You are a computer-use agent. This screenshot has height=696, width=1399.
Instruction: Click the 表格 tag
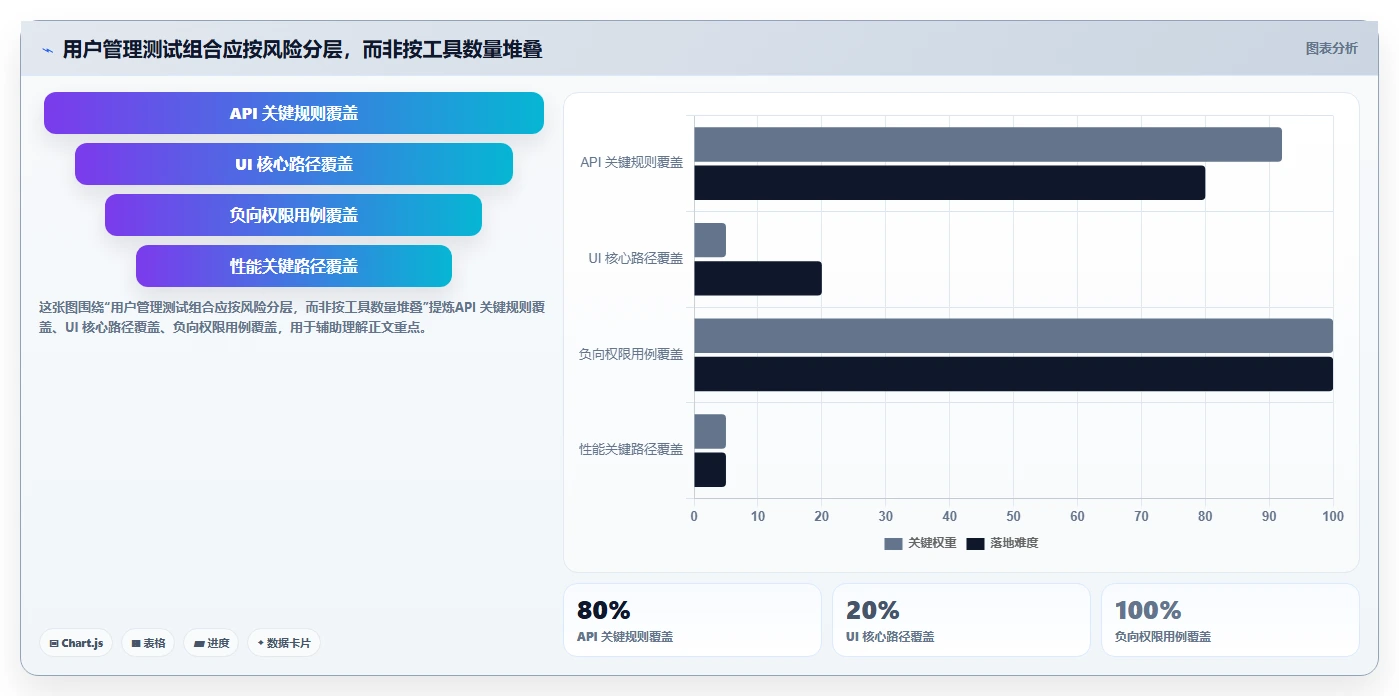coord(148,643)
